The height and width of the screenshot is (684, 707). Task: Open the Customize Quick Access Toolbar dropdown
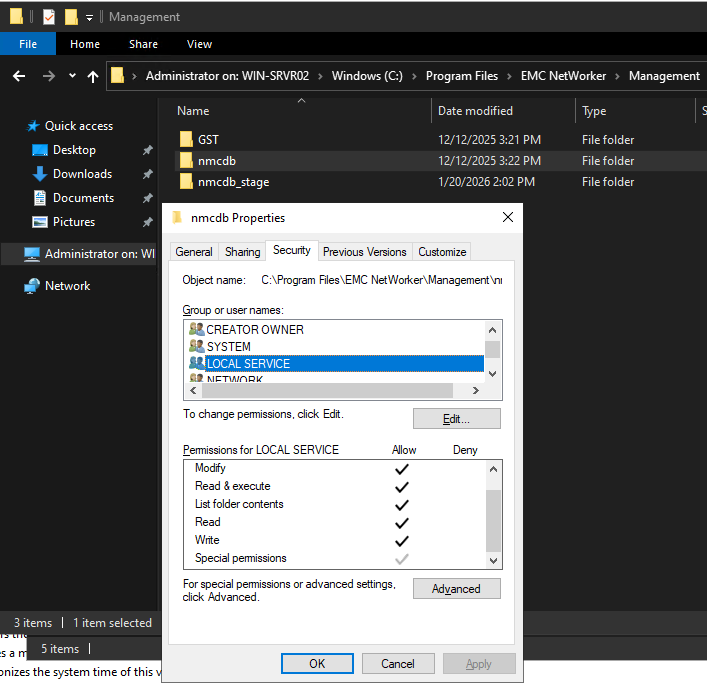89,18
